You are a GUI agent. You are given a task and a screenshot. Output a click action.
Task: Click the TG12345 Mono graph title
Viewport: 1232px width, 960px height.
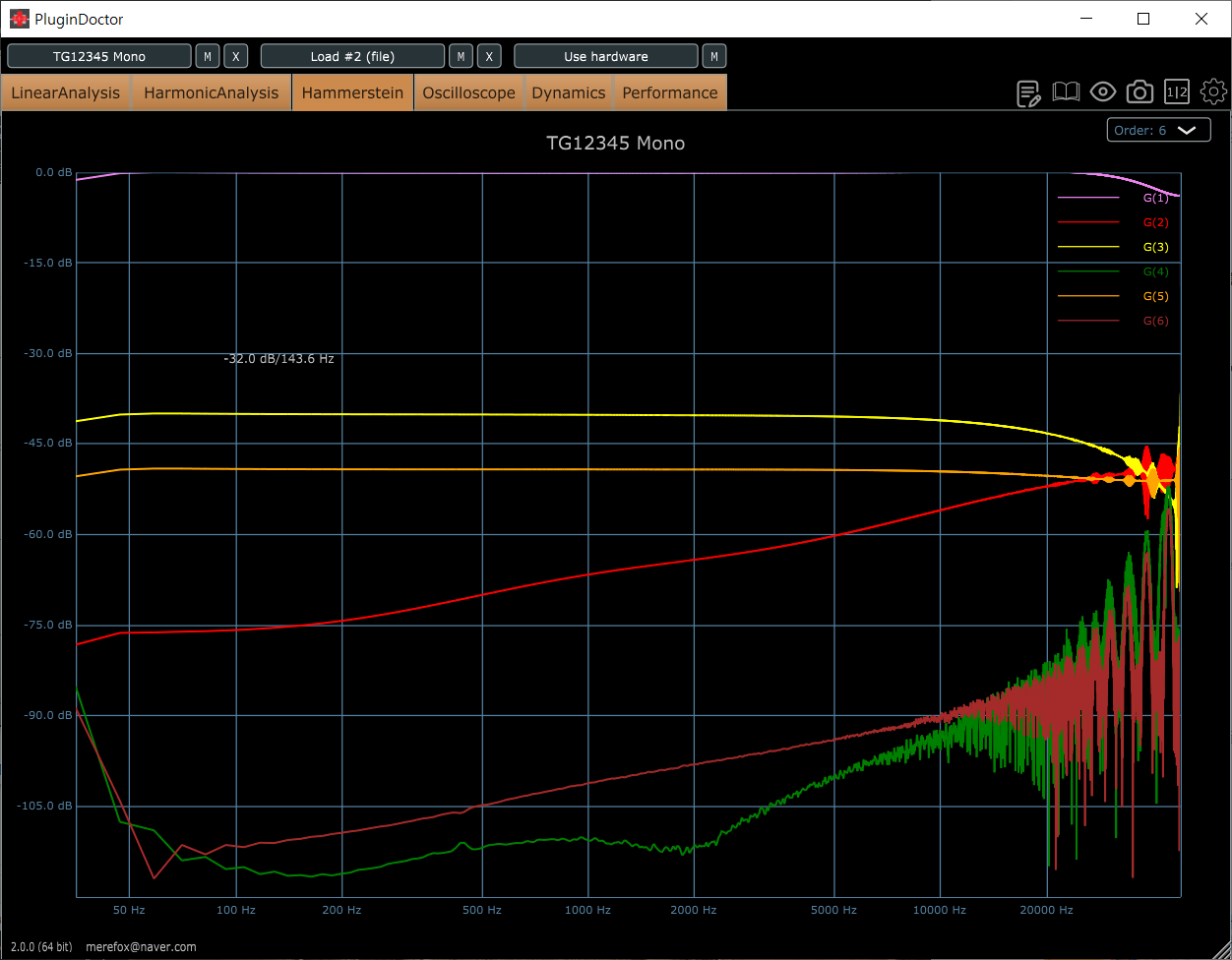(x=616, y=144)
